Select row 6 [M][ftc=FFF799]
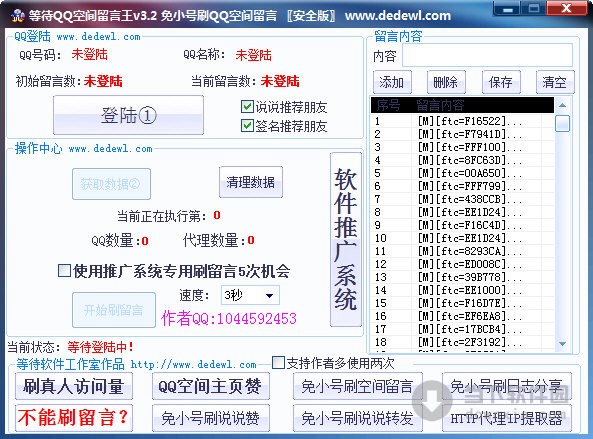This screenshot has height=439, width=593. (x=462, y=186)
